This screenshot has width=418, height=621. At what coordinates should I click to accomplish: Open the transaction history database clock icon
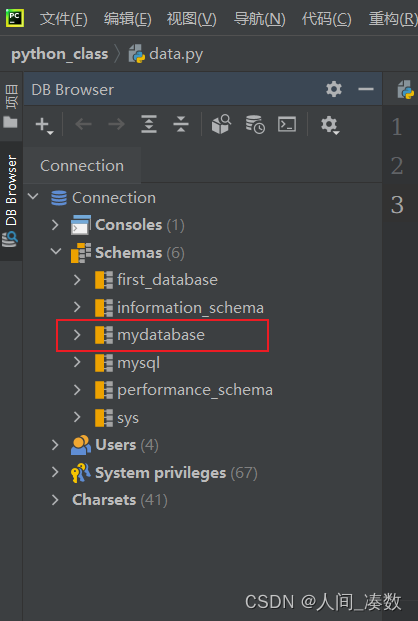pyautogui.click(x=255, y=124)
